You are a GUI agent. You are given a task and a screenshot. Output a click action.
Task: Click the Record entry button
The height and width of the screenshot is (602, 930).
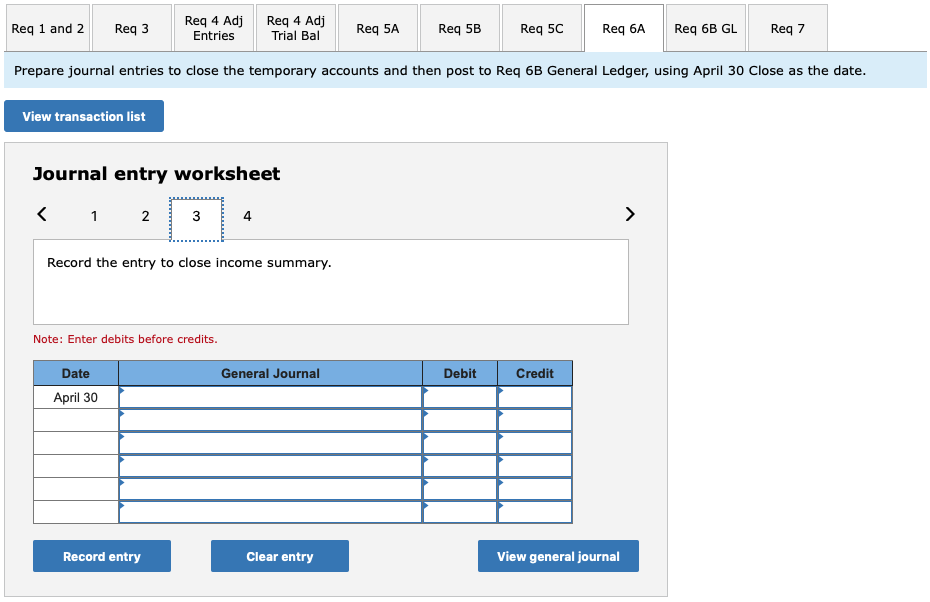[x=101, y=556]
